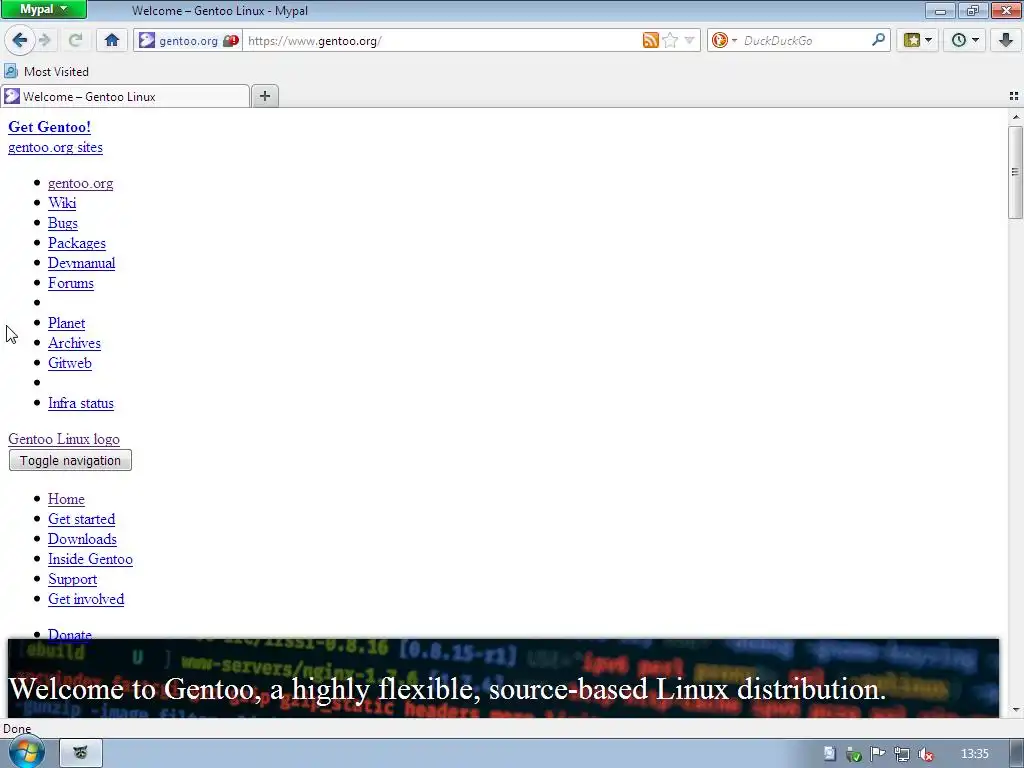1024x768 pixels.
Task: Open the Support link
Action: [72, 579]
